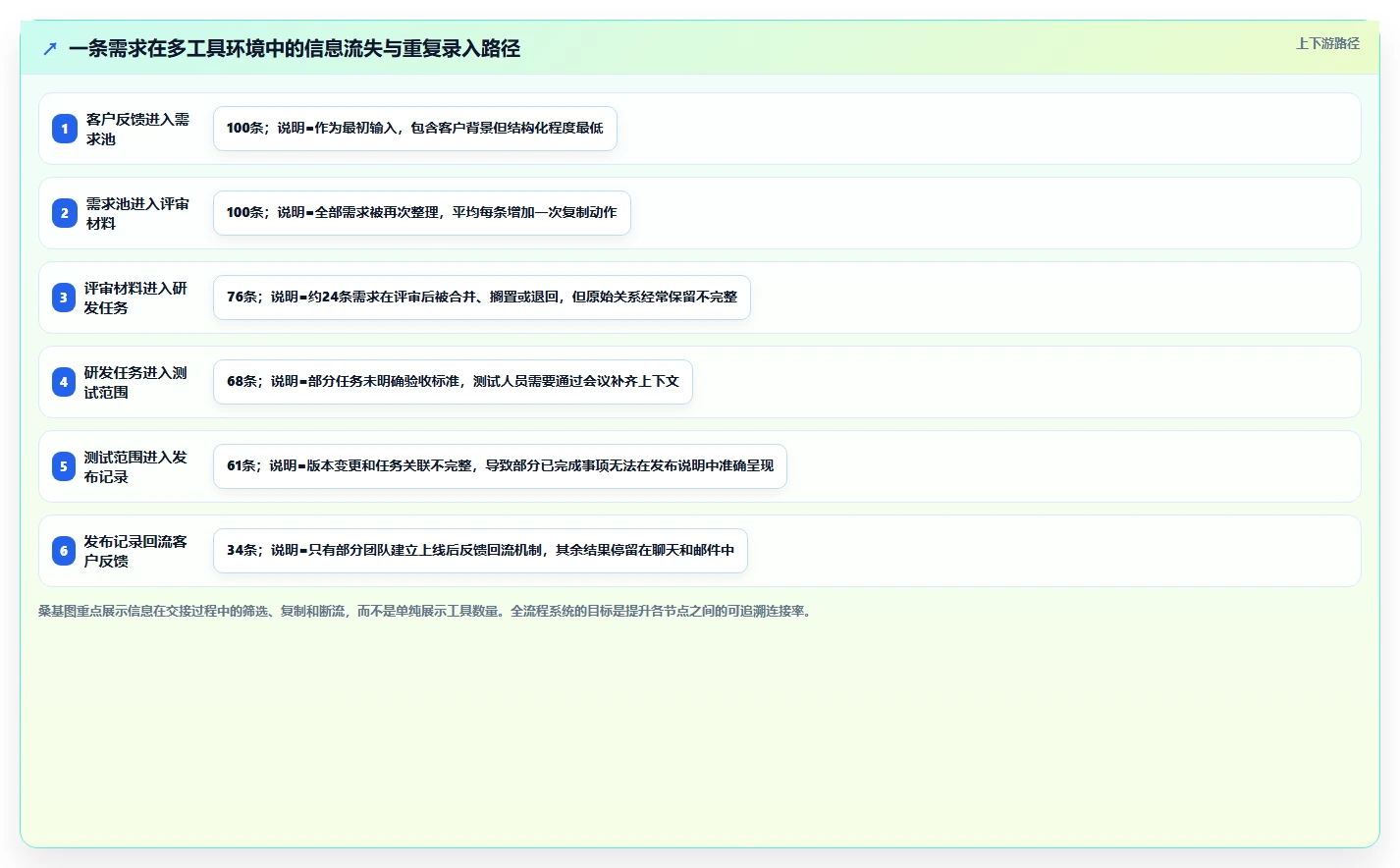Click the 评审材料进入研发任务 label

pyautogui.click(x=135, y=298)
